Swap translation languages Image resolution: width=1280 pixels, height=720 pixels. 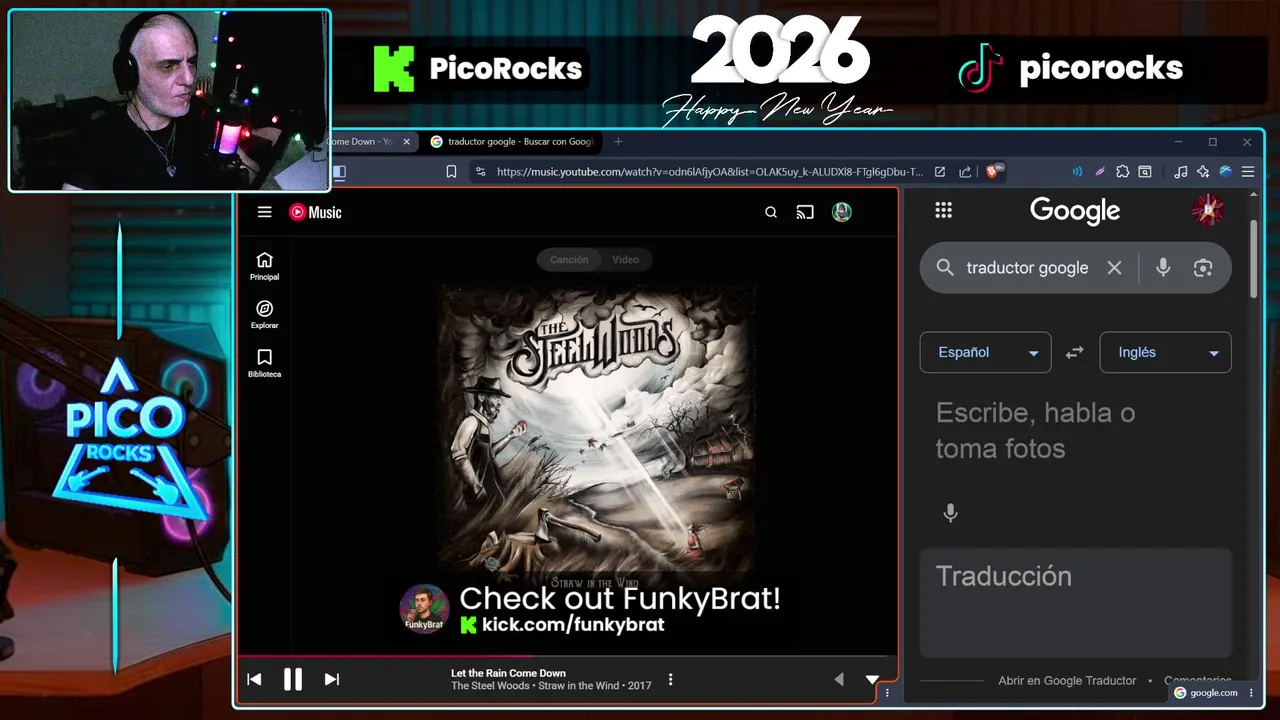pos(1075,353)
